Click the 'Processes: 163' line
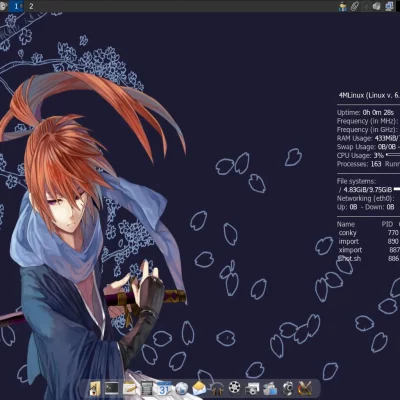Viewport: 400px width, 400px height. [359, 164]
